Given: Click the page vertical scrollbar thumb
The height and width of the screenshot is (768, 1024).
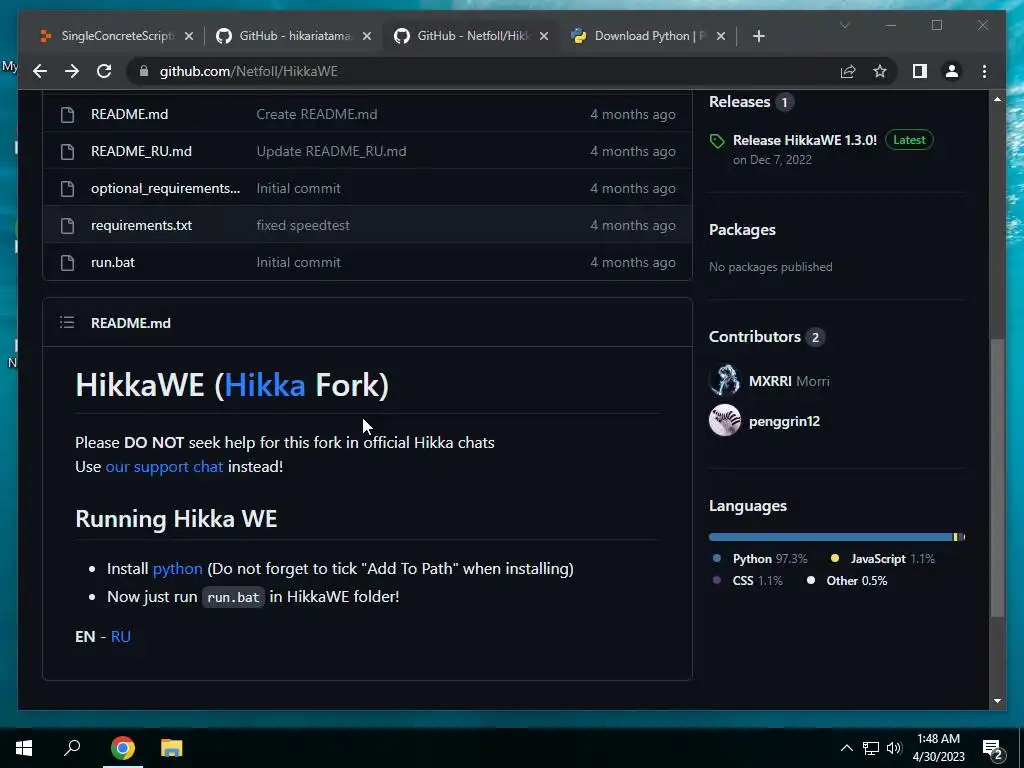Looking at the screenshot, I should click(997, 477).
